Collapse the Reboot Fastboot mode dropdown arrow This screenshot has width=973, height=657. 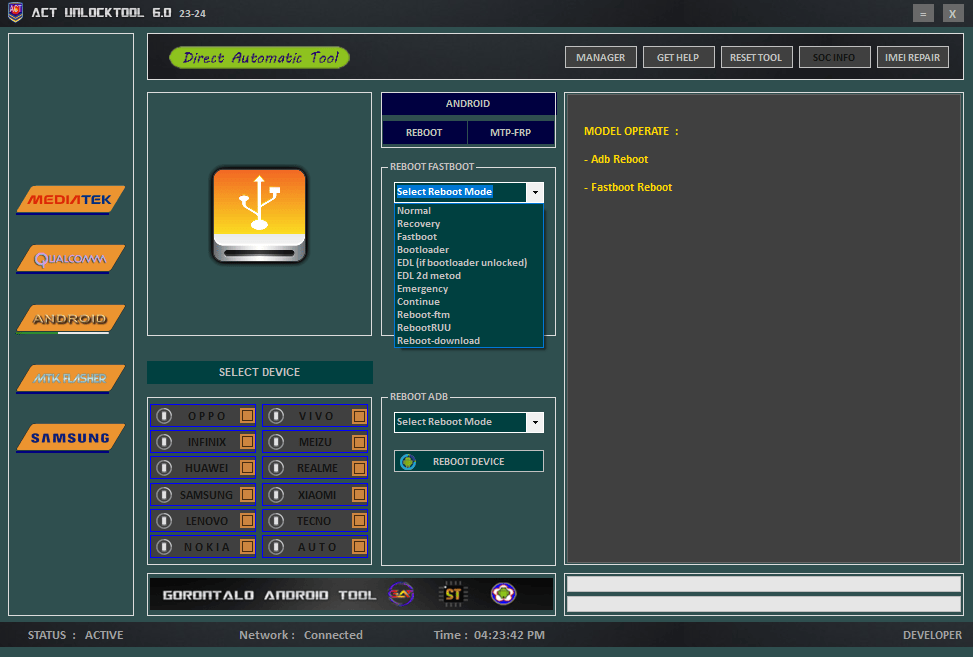coord(535,192)
